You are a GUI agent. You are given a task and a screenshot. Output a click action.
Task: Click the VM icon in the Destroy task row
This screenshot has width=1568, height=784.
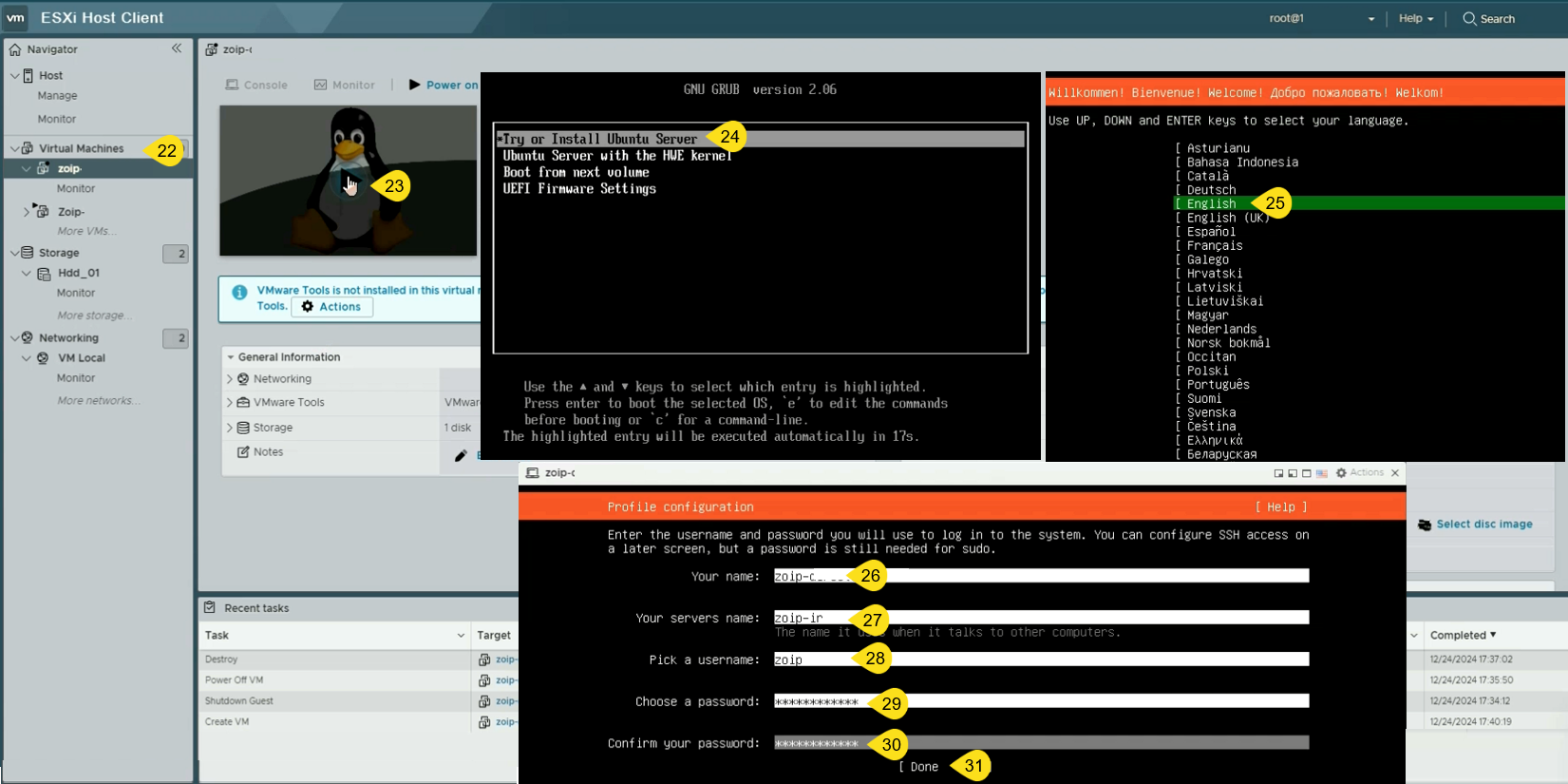(x=484, y=660)
